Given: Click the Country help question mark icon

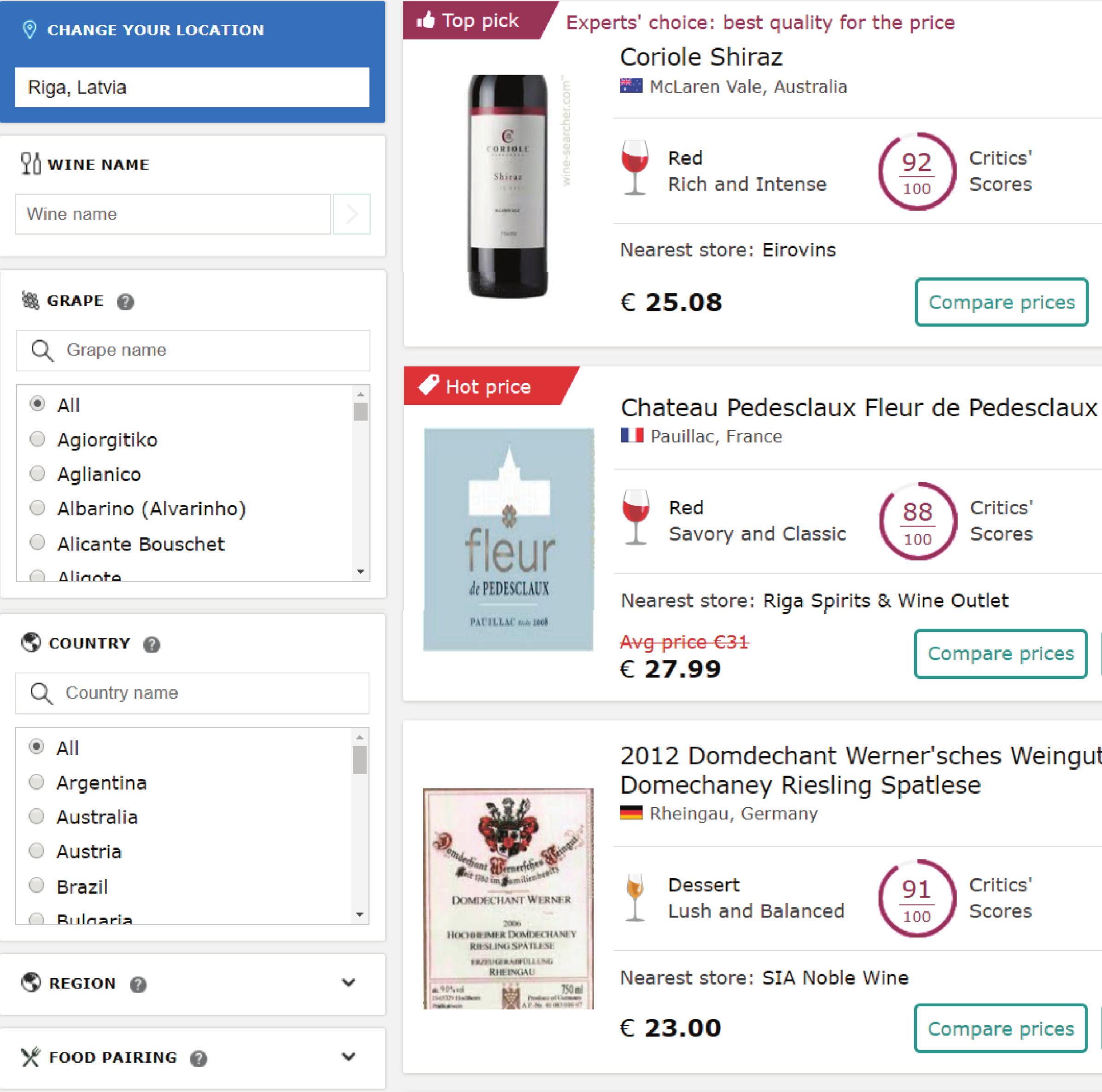Looking at the screenshot, I should click(152, 644).
